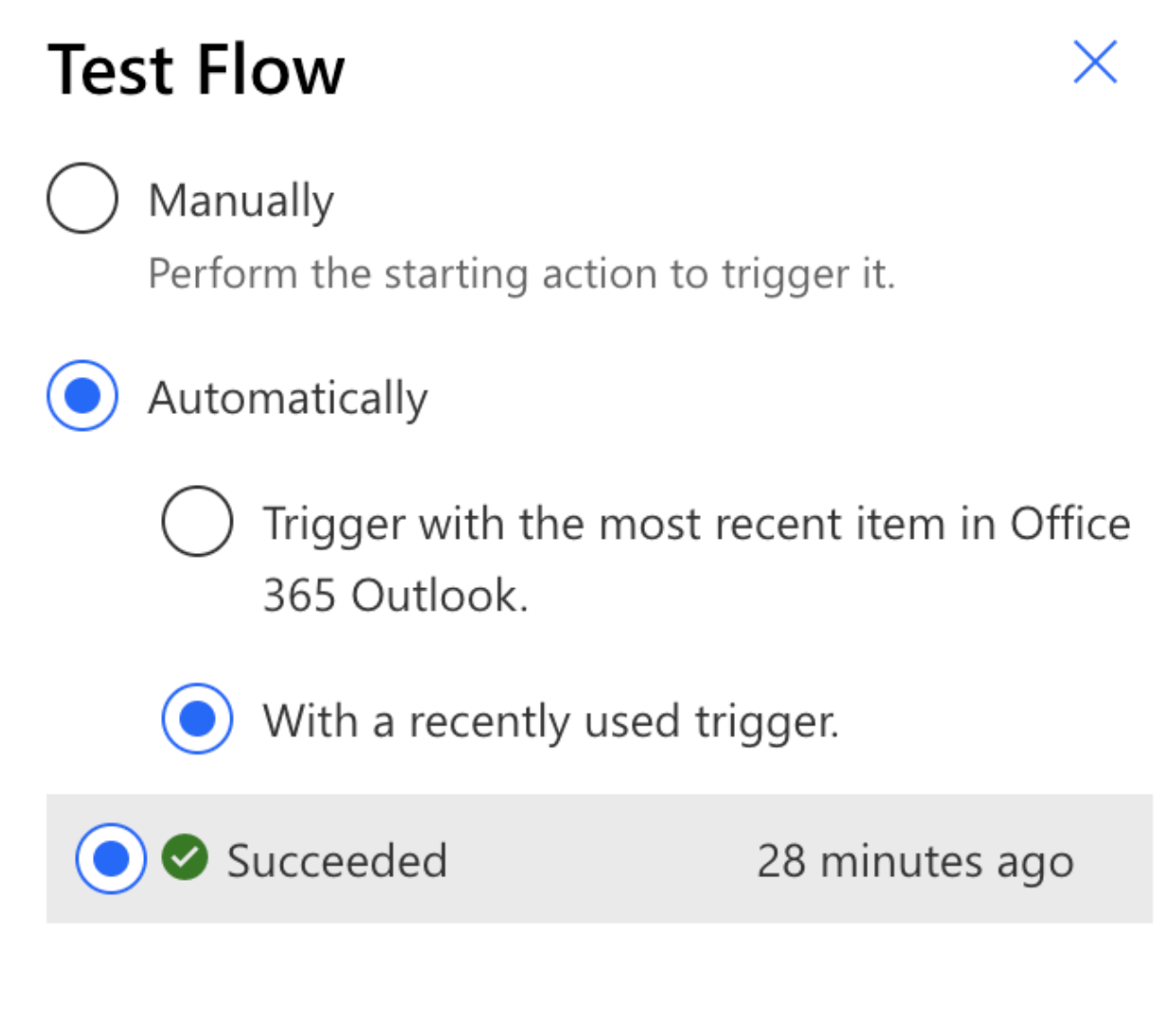Click the 'Perform the starting action' description
Image resolution: width=1167 pixels, height=1036 pixels.
tap(521, 275)
